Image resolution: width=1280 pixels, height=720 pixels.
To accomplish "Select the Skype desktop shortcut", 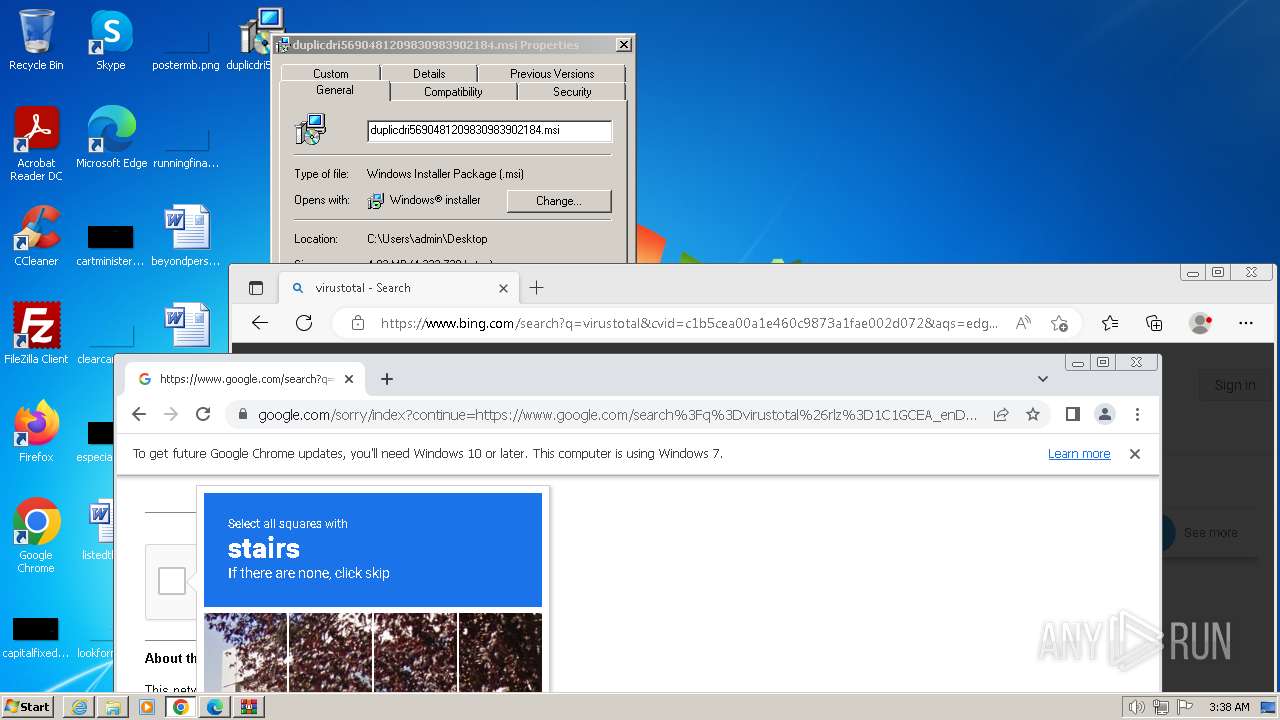I will (x=111, y=40).
